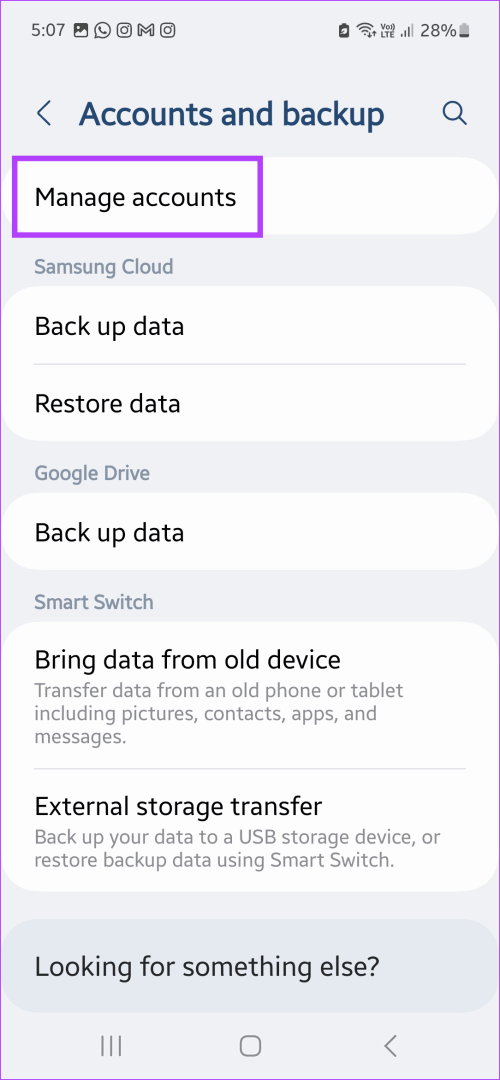This screenshot has height=1080, width=500.
Task: Tap the bottom navigation back arrow
Action: point(390,1046)
